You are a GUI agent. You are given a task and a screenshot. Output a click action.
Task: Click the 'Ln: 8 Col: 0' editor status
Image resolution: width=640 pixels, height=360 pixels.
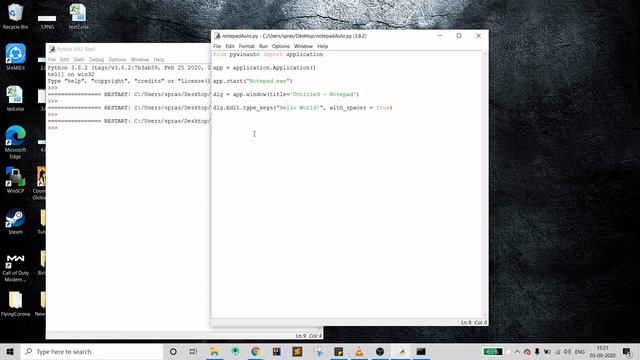tap(473, 322)
